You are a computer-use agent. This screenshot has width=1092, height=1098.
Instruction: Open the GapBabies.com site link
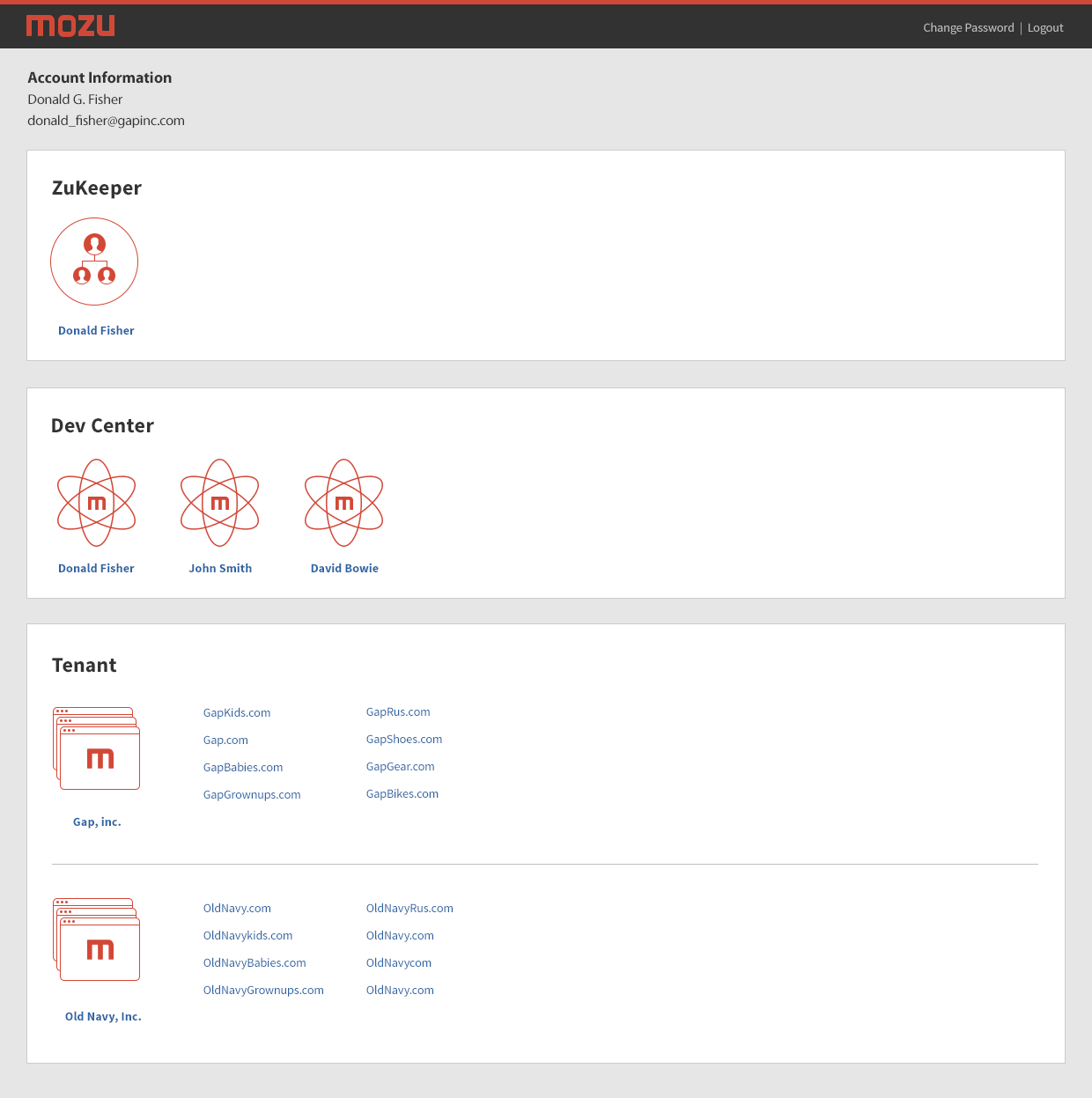[243, 768]
